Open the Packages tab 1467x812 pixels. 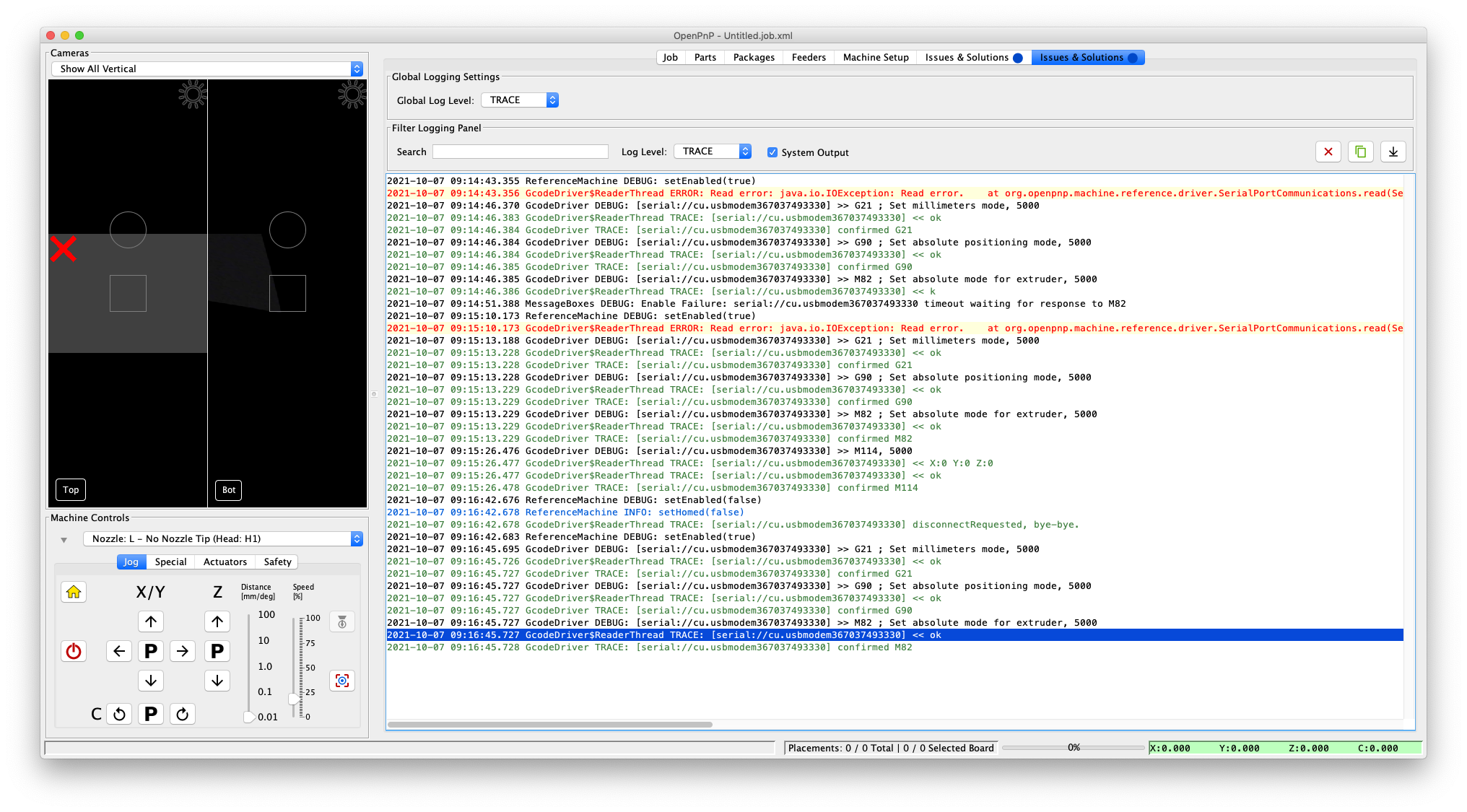tap(753, 57)
